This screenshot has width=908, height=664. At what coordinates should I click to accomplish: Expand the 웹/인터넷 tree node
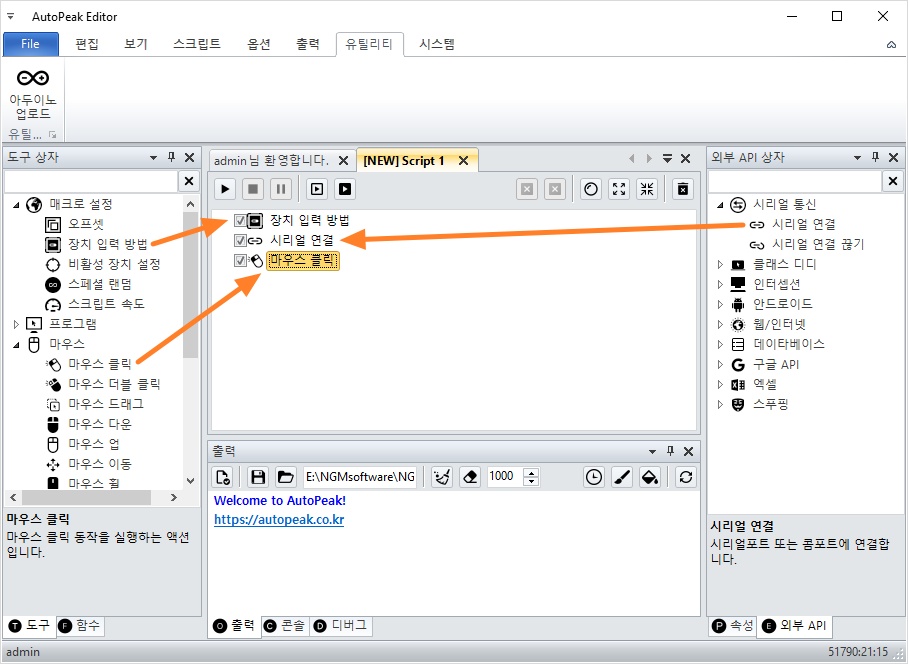[x=720, y=324]
